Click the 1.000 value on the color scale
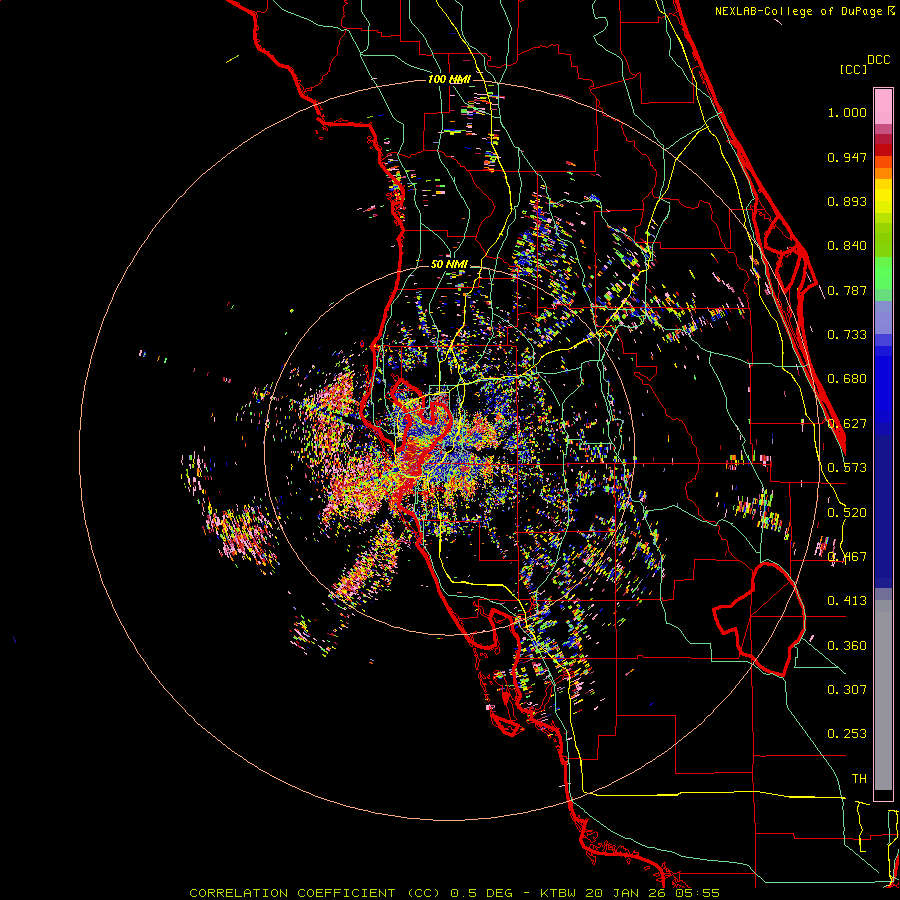 [847, 112]
